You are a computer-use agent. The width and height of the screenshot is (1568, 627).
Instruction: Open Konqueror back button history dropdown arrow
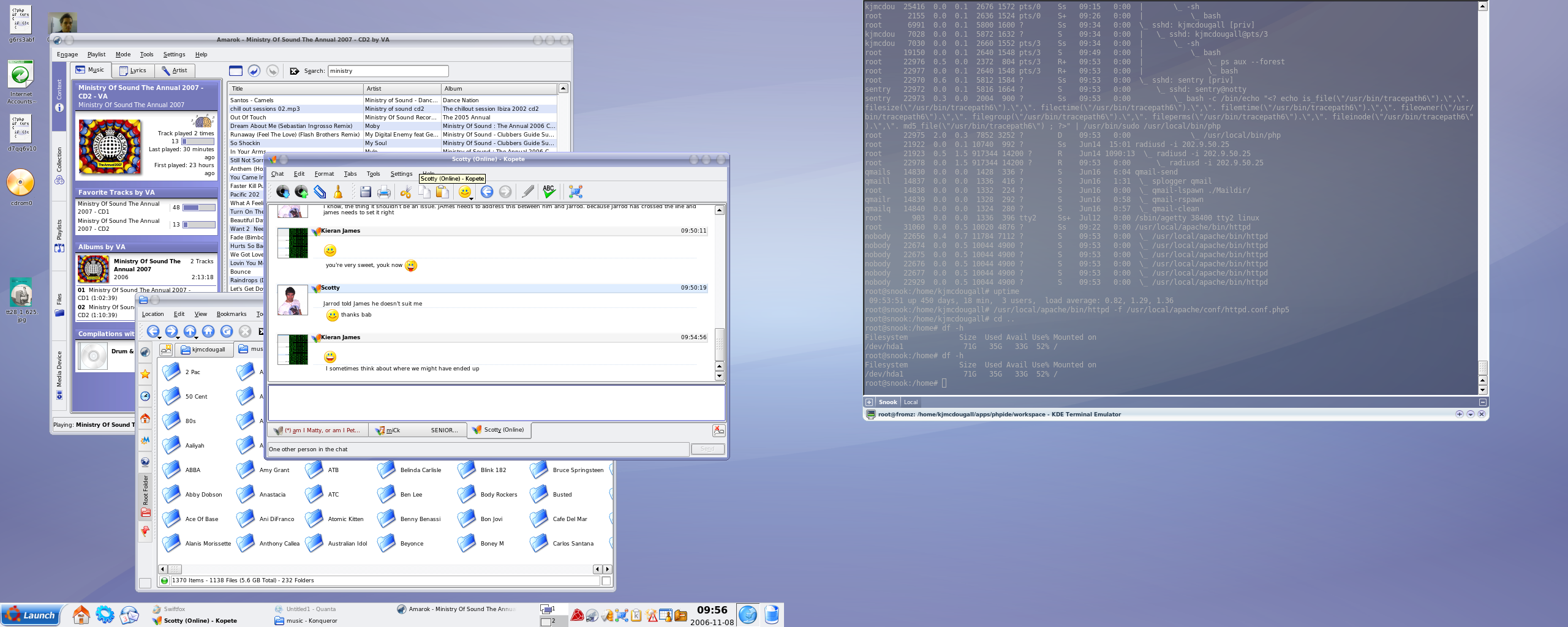(159, 337)
